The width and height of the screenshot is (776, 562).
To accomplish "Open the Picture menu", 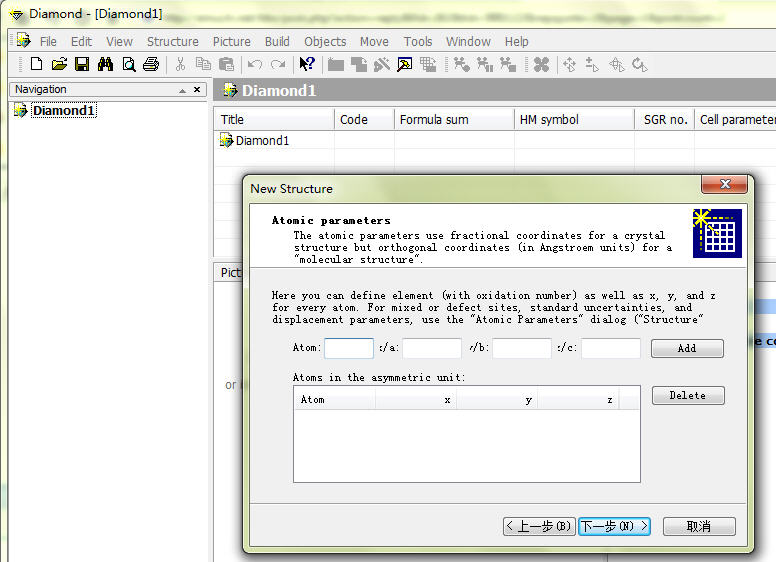I will tap(232, 42).
